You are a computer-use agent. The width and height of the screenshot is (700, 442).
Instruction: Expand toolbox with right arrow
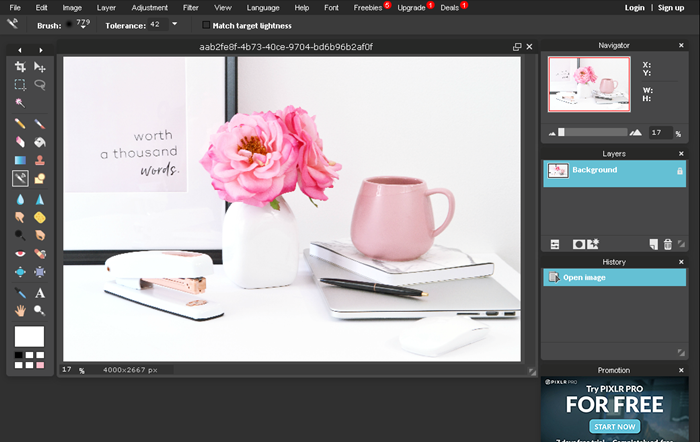pos(41,50)
